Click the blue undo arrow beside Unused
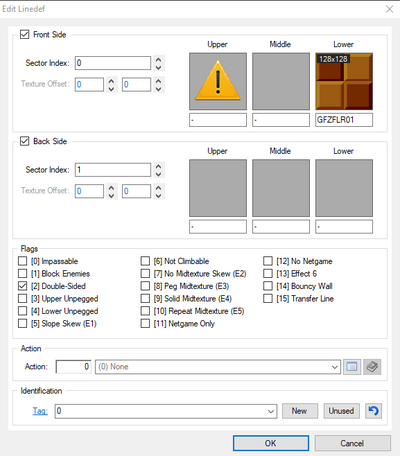This screenshot has height=456, width=400. coord(374,411)
